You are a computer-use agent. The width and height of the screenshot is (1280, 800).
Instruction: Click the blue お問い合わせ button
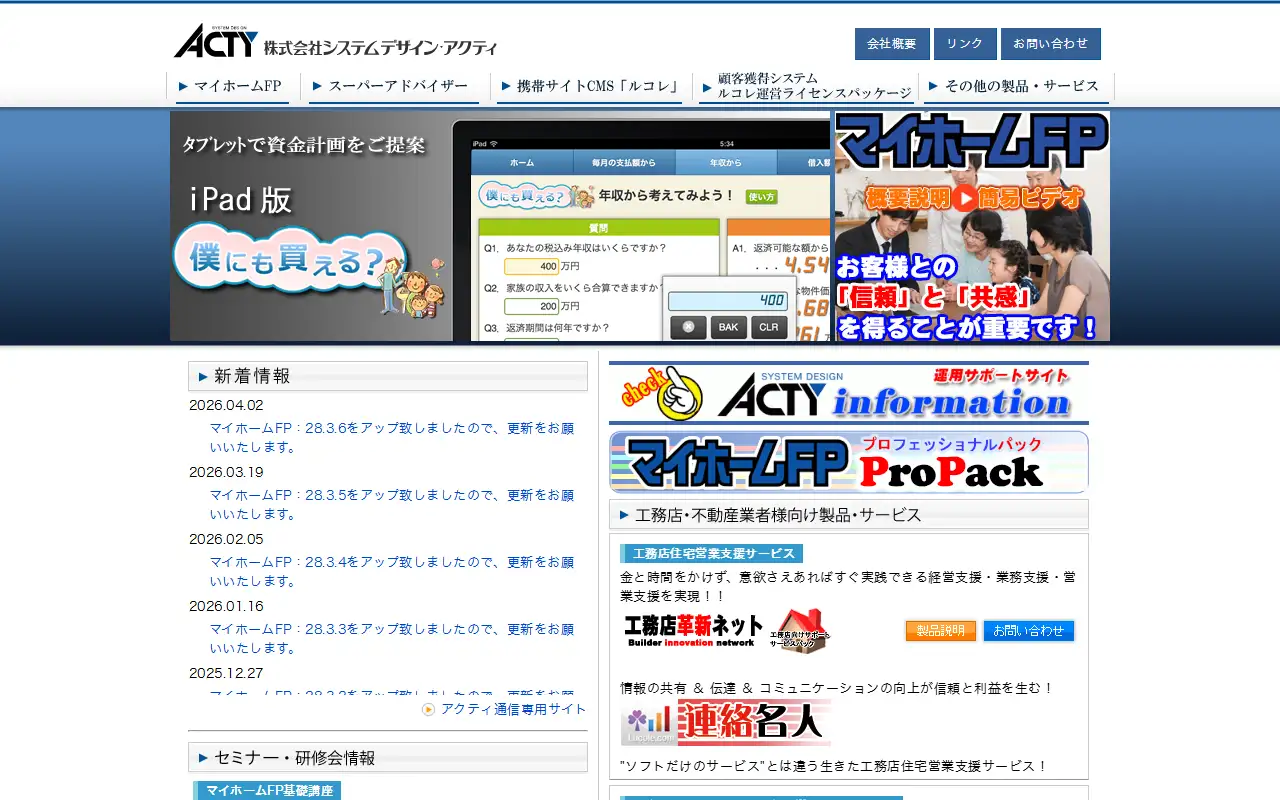[1029, 631]
